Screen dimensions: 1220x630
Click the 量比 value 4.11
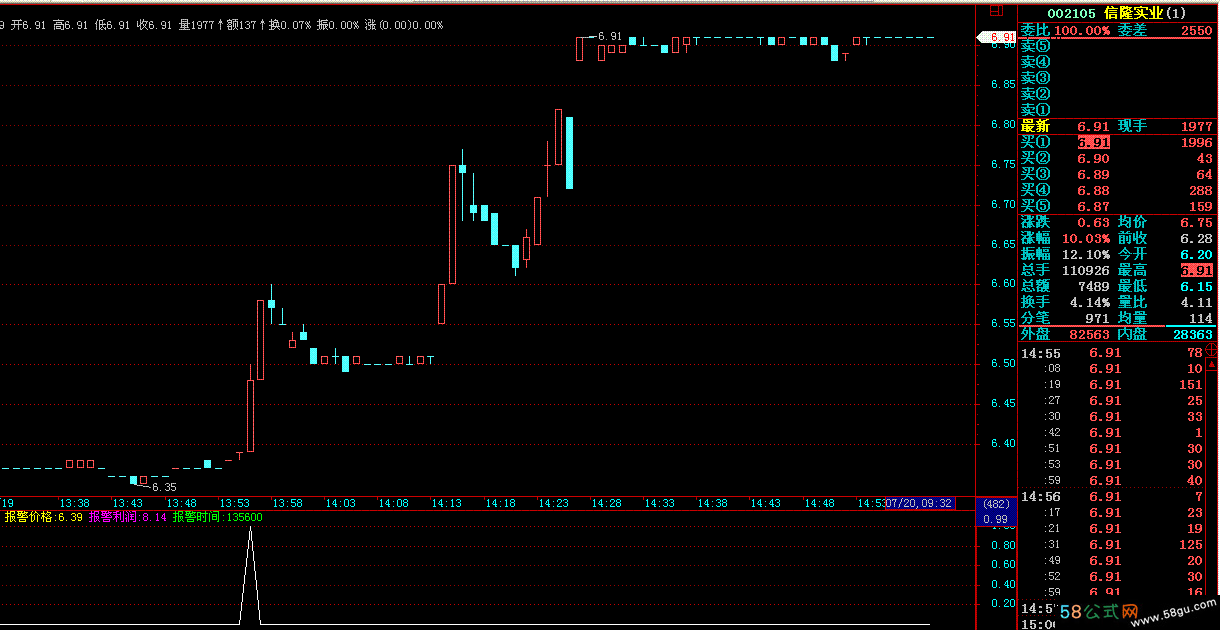coord(1197,302)
